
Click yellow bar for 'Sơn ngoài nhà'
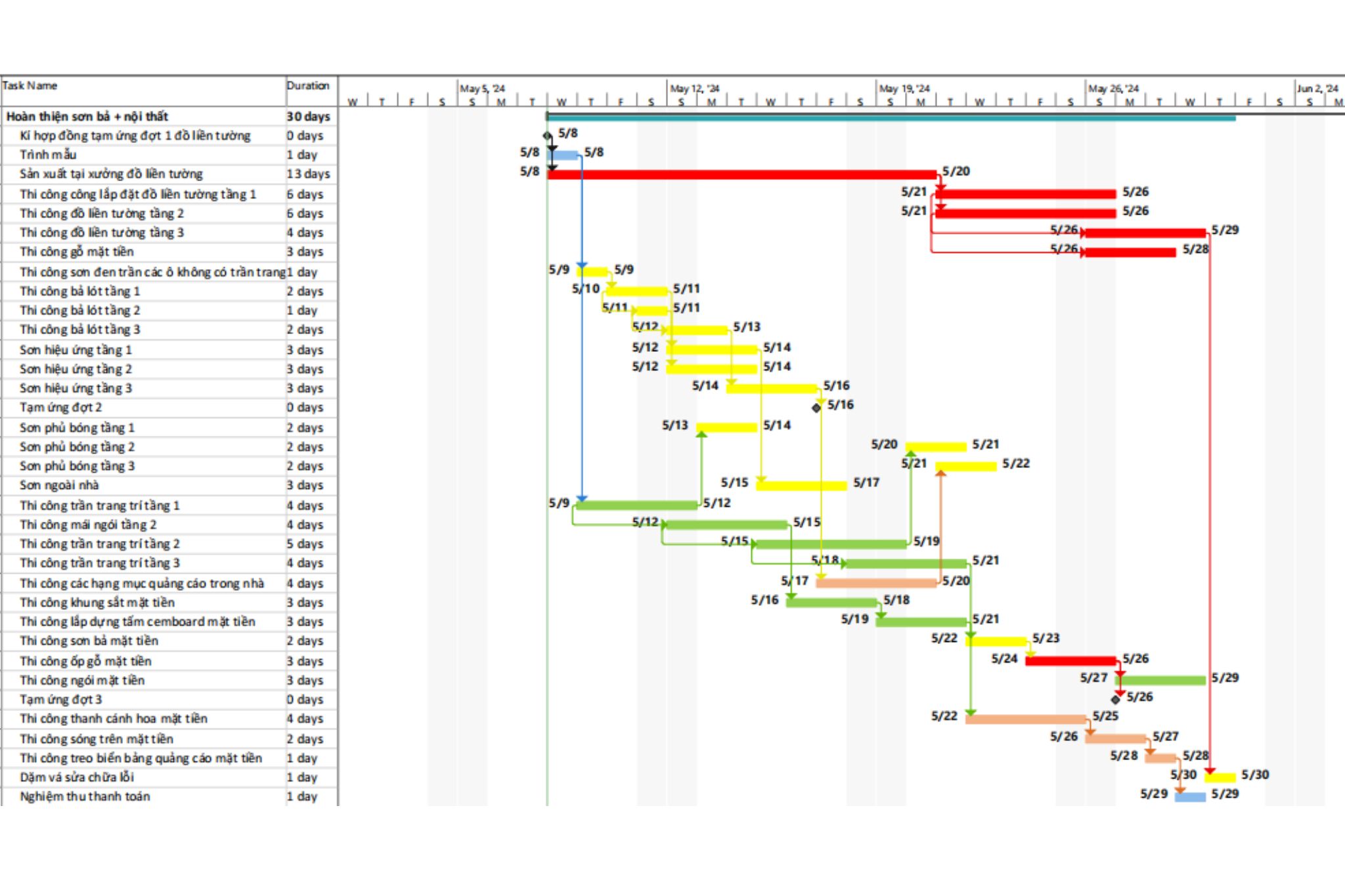pyautogui.click(x=802, y=486)
